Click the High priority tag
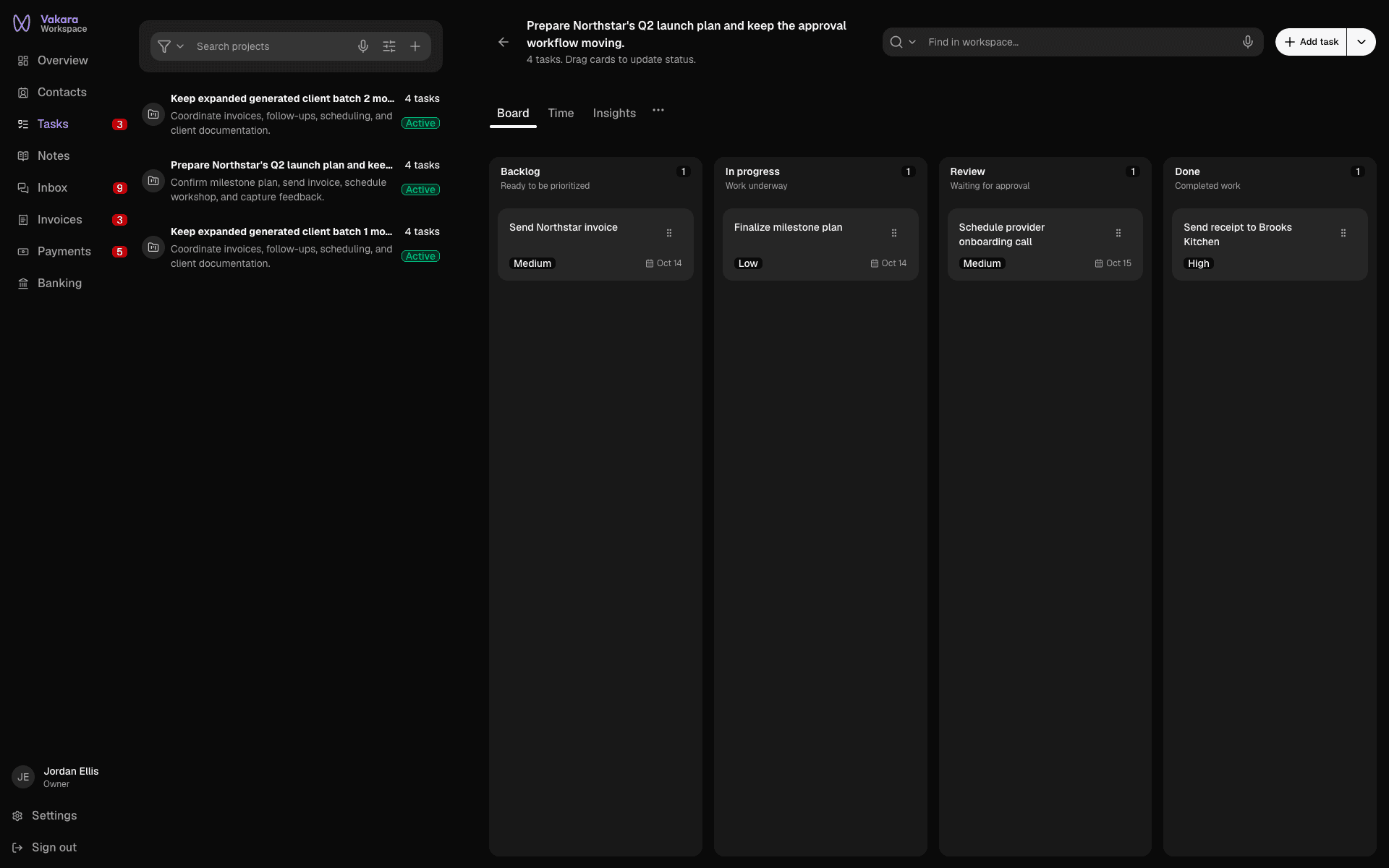 tap(1198, 263)
